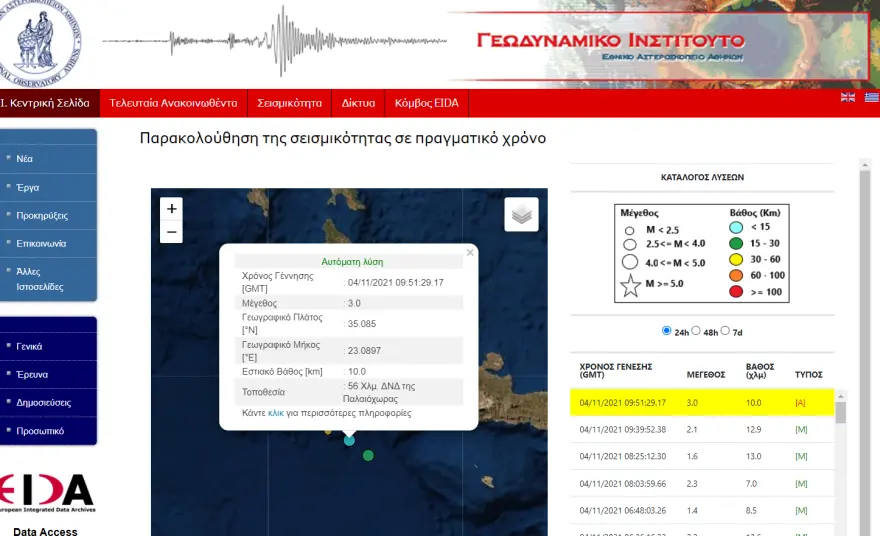The height and width of the screenshot is (536, 880).
Task: Open the Σεισμικότητα menu
Action: (x=289, y=103)
